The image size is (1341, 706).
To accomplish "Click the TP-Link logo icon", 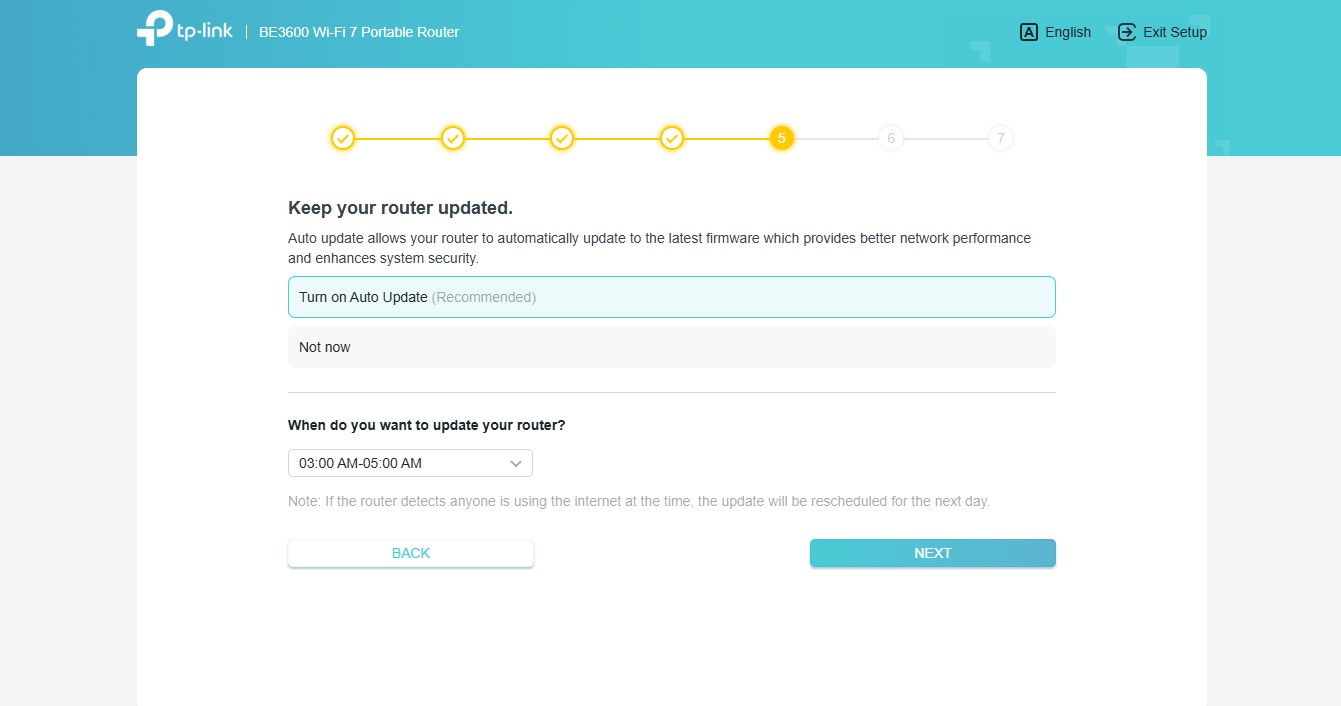I will pos(155,29).
